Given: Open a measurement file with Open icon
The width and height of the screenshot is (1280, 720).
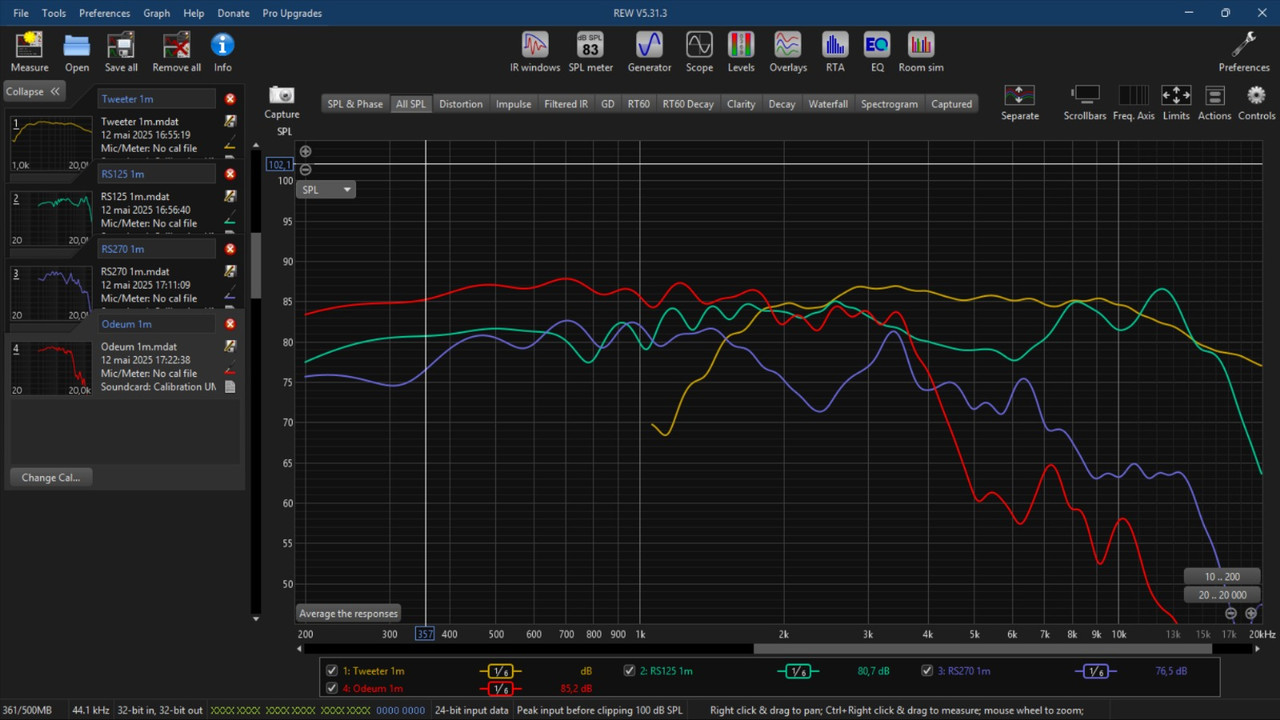Looking at the screenshot, I should pyautogui.click(x=77, y=45).
